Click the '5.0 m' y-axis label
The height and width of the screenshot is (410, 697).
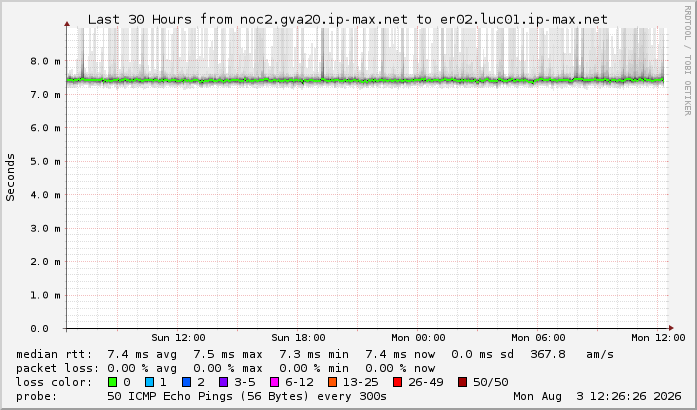[45, 161]
